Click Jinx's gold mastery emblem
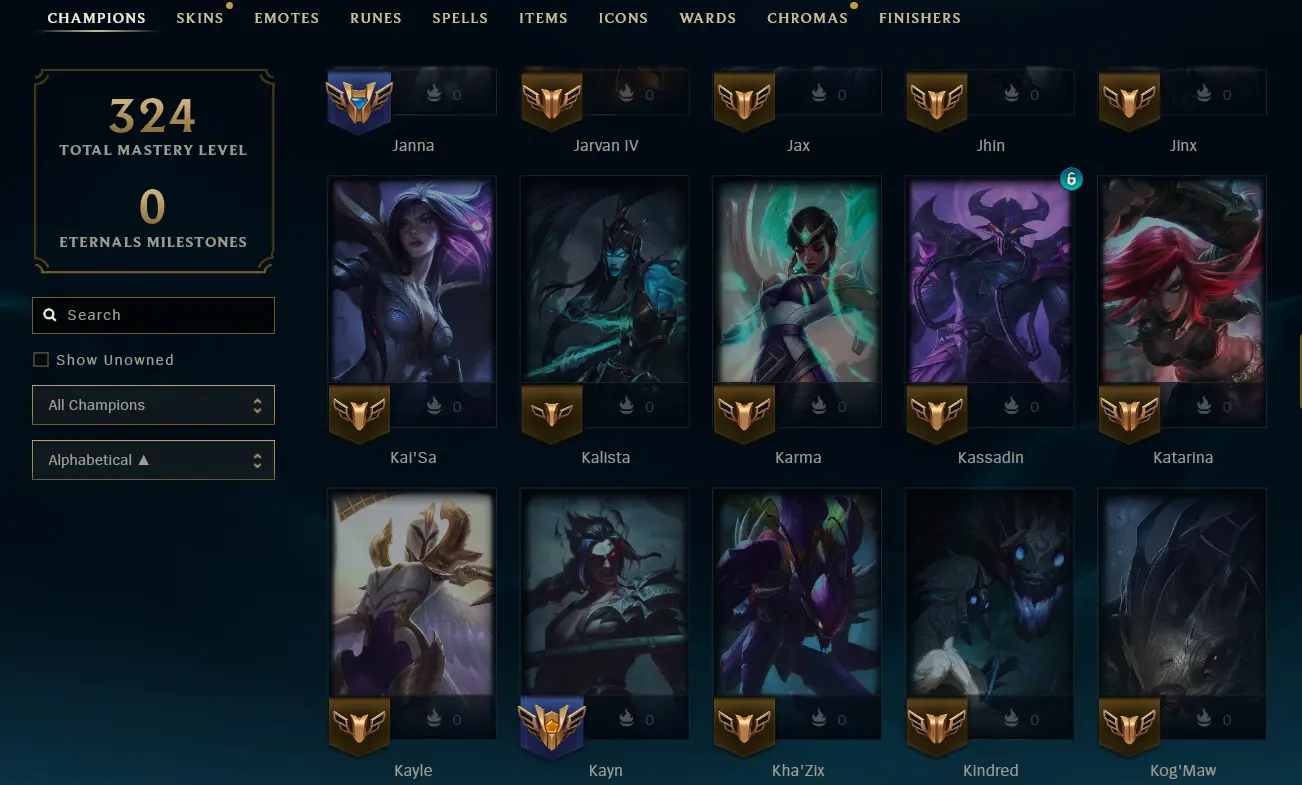 pos(1129,101)
